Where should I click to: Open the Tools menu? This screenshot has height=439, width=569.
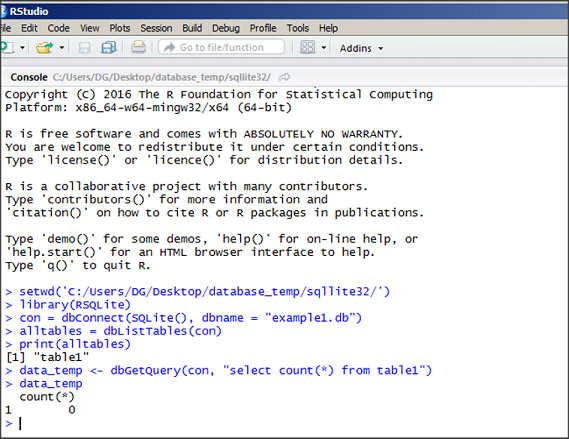point(298,28)
